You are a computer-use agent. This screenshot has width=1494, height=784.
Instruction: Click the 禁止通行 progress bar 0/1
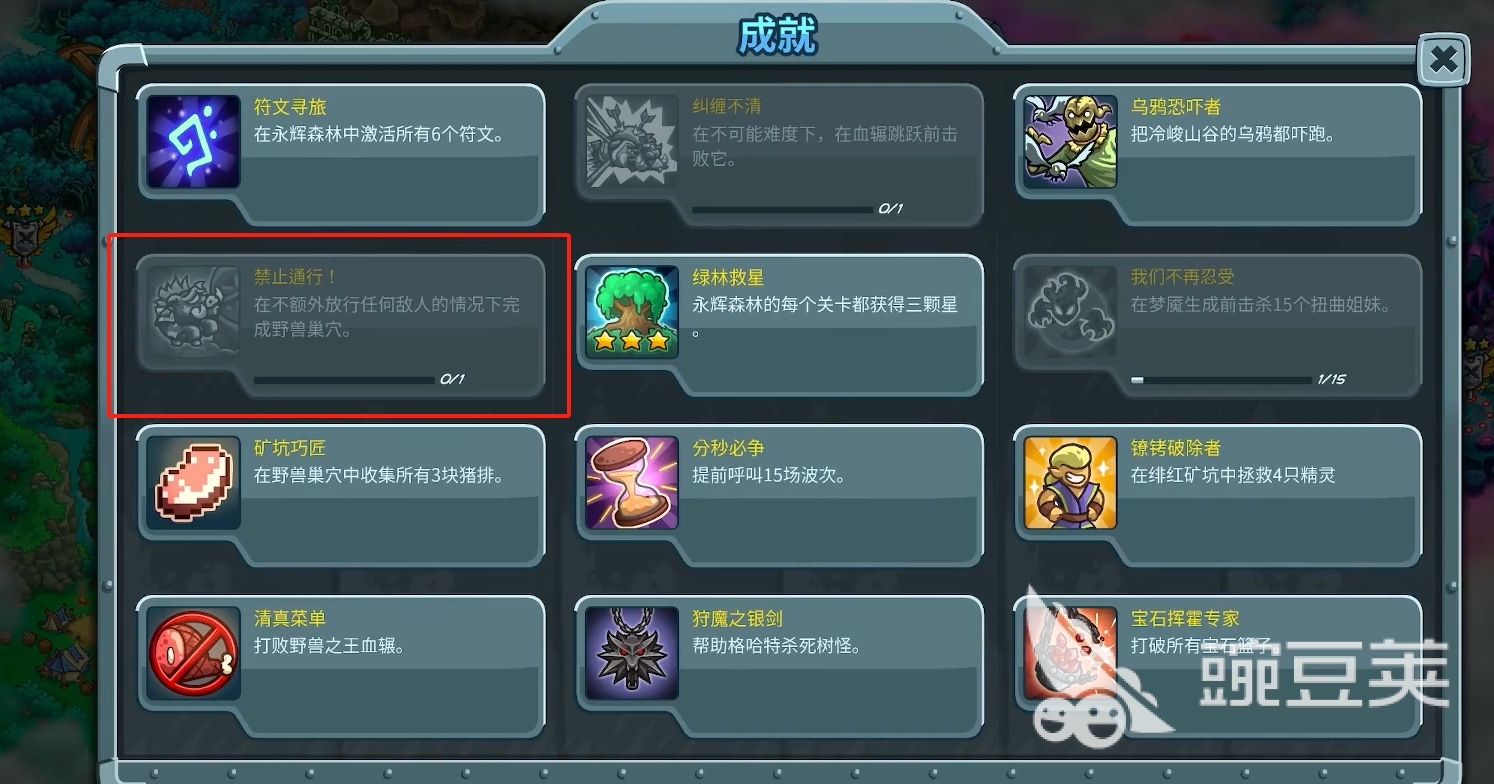[x=344, y=380]
